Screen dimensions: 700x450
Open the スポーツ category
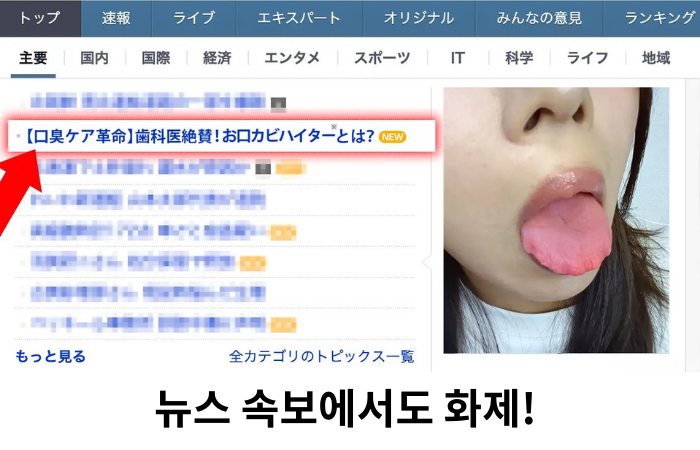[382, 58]
